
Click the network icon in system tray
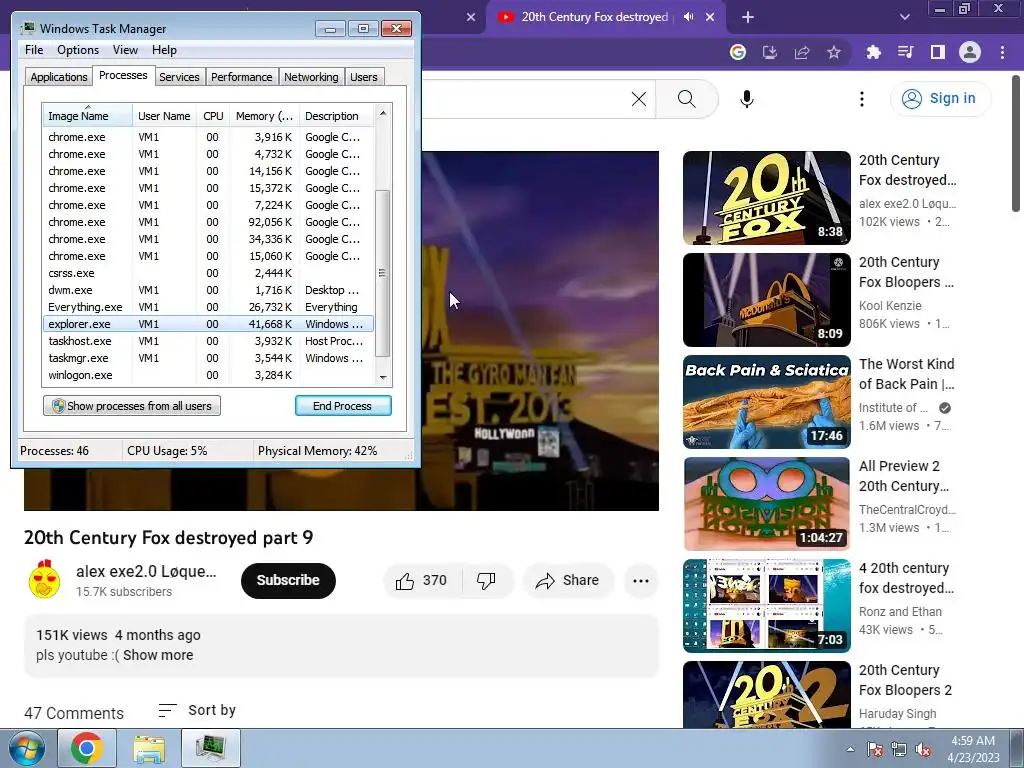(899, 750)
